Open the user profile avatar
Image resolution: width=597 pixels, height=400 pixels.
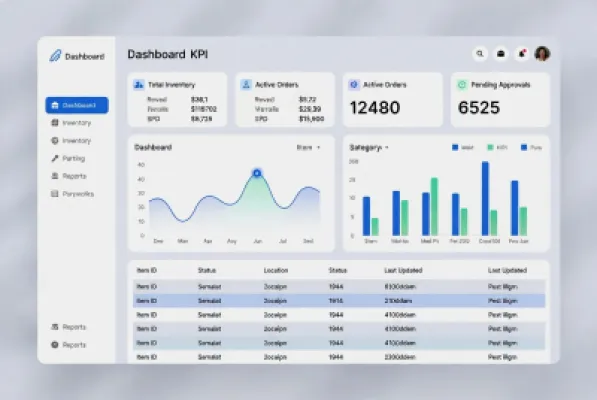tap(542, 54)
